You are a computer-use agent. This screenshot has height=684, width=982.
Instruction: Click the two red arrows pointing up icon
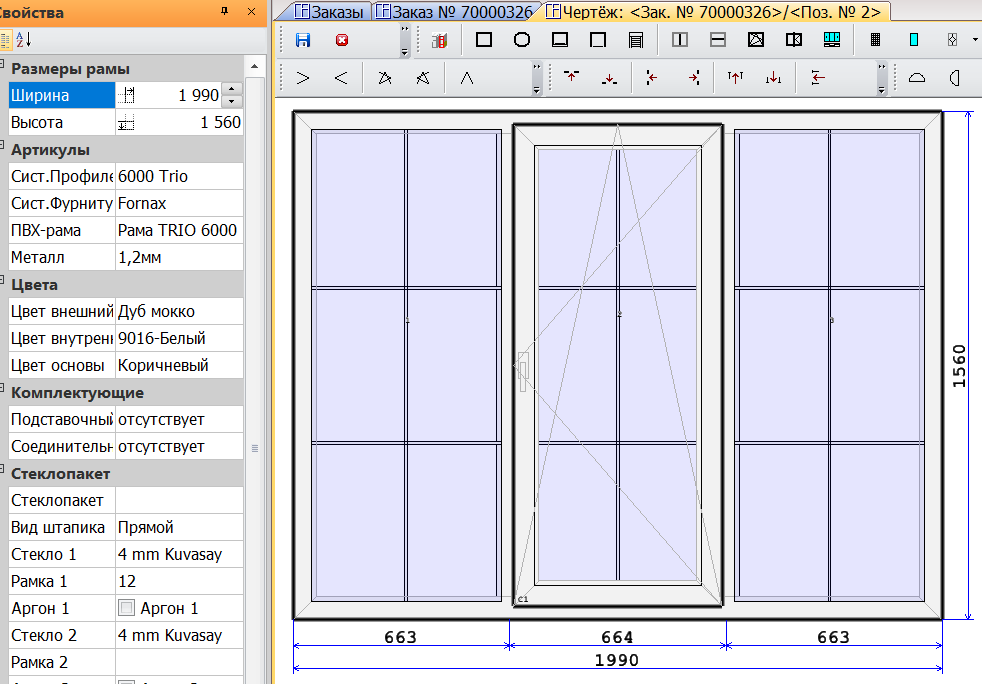coord(735,78)
